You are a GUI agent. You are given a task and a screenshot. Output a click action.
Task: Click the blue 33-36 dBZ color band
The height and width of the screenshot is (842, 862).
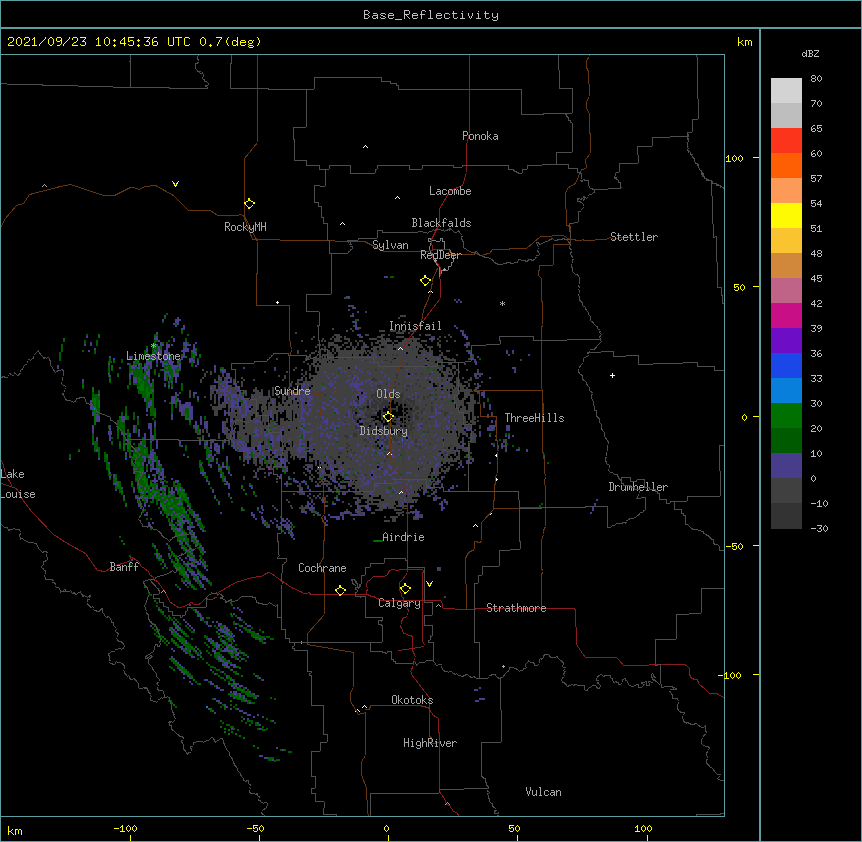click(x=786, y=365)
